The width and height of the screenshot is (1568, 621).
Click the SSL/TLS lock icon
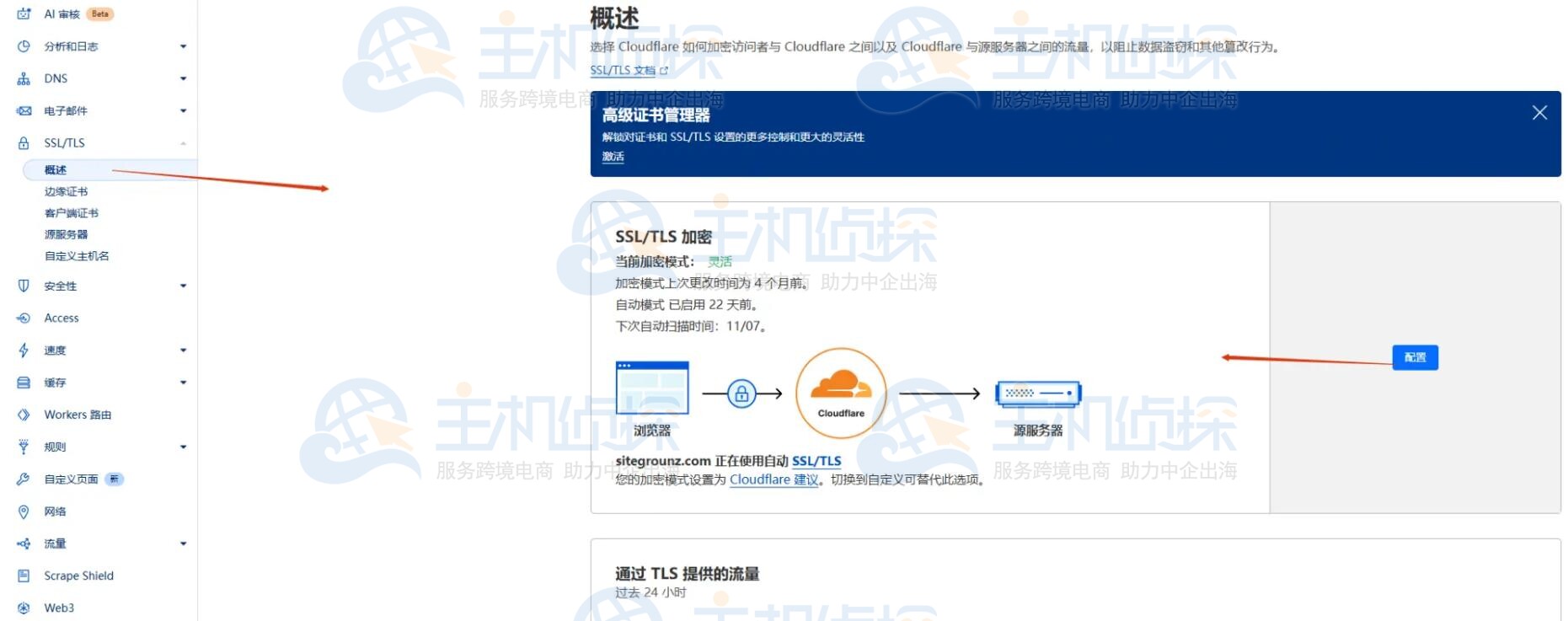[x=24, y=143]
